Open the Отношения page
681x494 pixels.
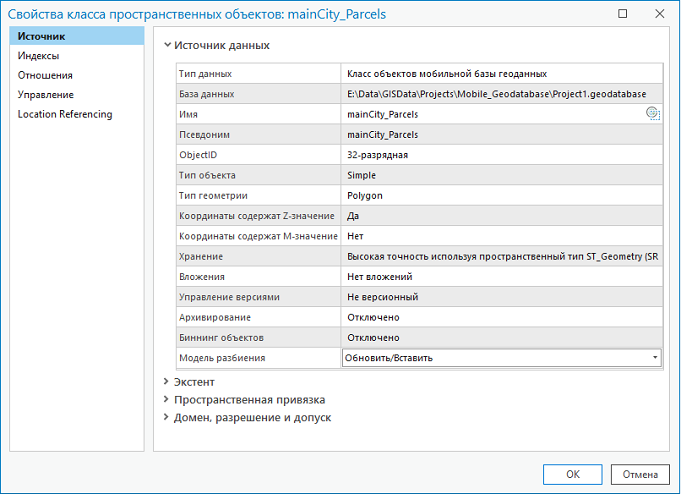[44, 75]
